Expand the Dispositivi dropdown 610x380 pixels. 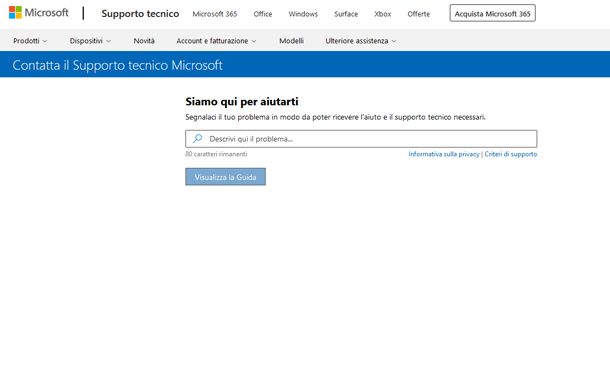90,41
